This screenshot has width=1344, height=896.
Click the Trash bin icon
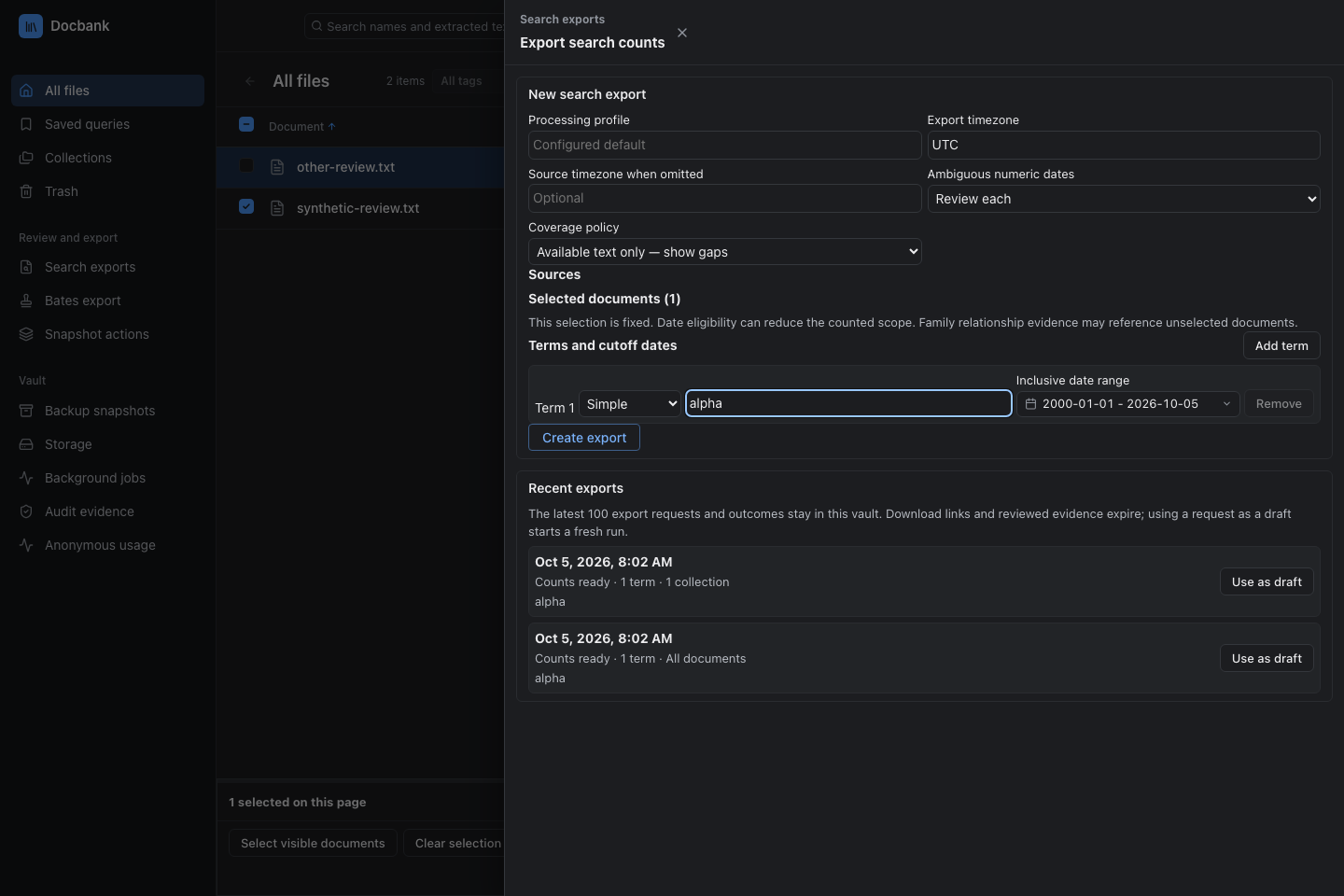tap(26, 191)
